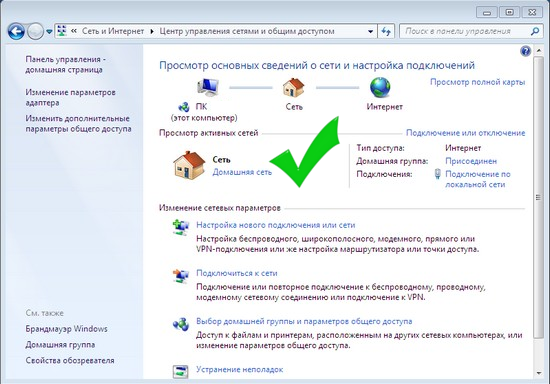Click homegroup spheres icon beside 'Выбор домашней группы'

pos(181,324)
